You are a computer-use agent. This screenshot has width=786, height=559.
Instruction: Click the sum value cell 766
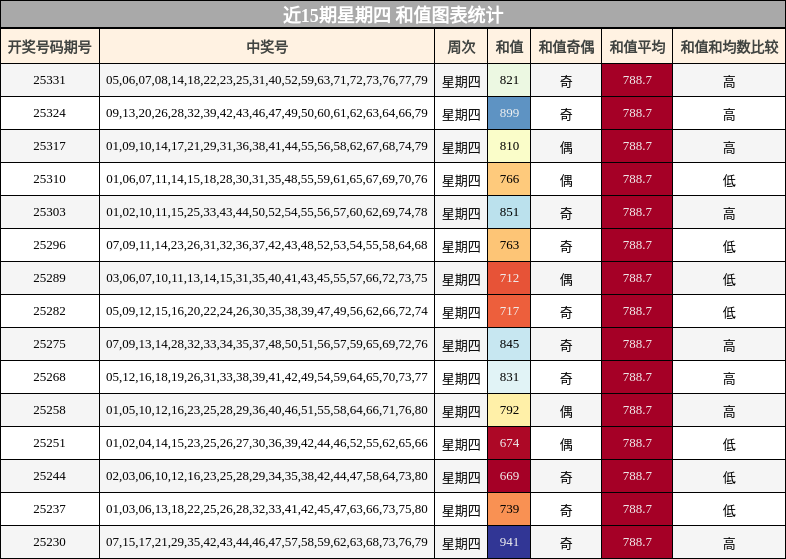click(509, 179)
